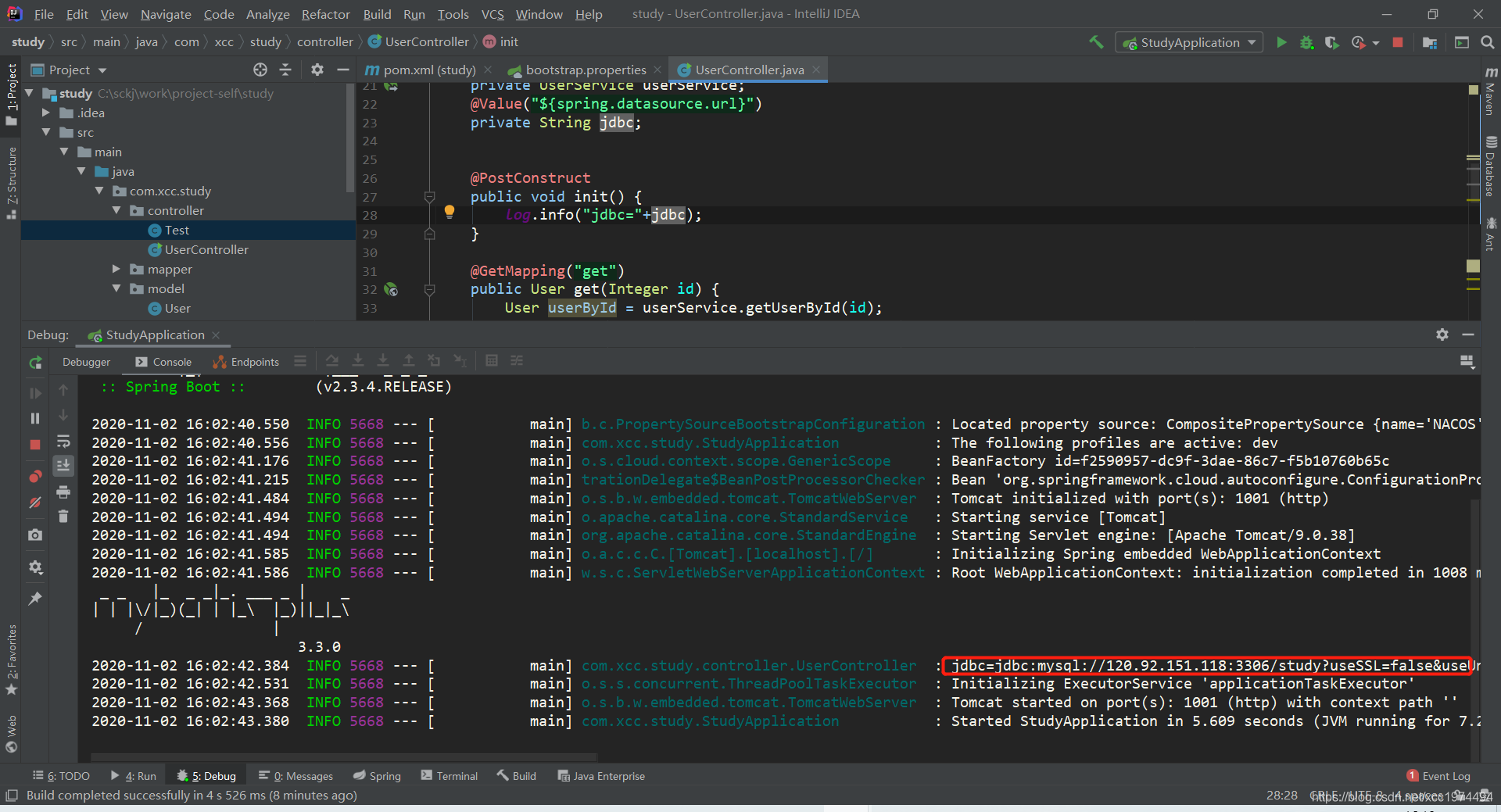Collapse the model package
The height and width of the screenshot is (812, 1501).
coord(116,288)
